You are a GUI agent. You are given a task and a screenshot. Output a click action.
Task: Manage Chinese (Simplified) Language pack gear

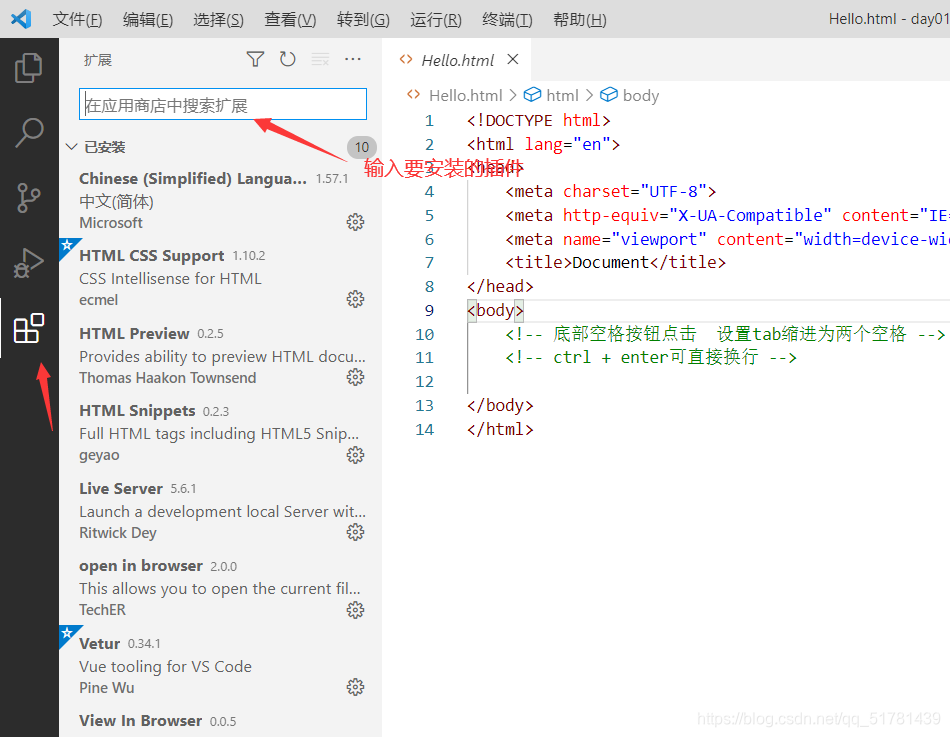(x=355, y=222)
